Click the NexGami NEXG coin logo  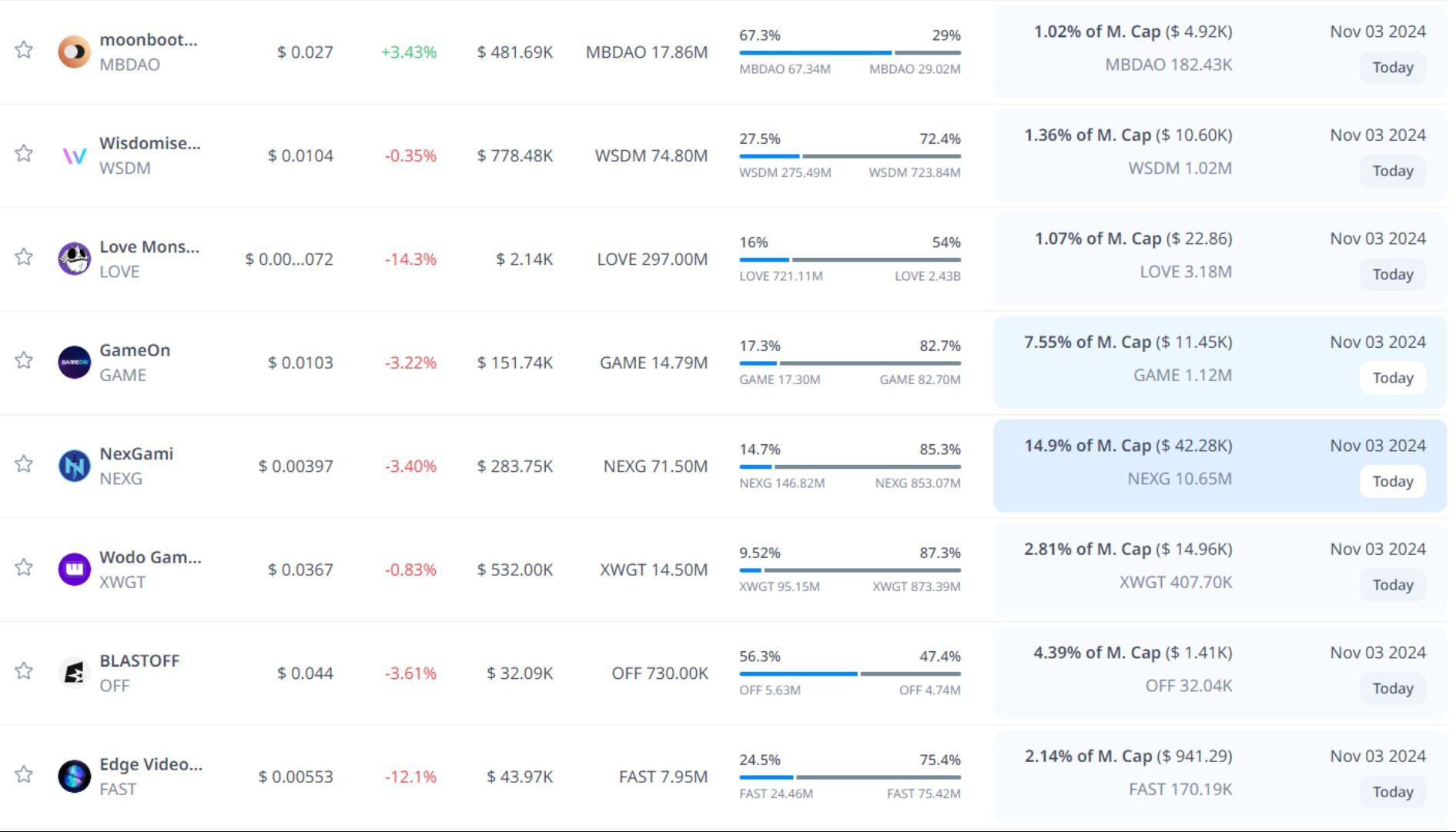pos(74,466)
